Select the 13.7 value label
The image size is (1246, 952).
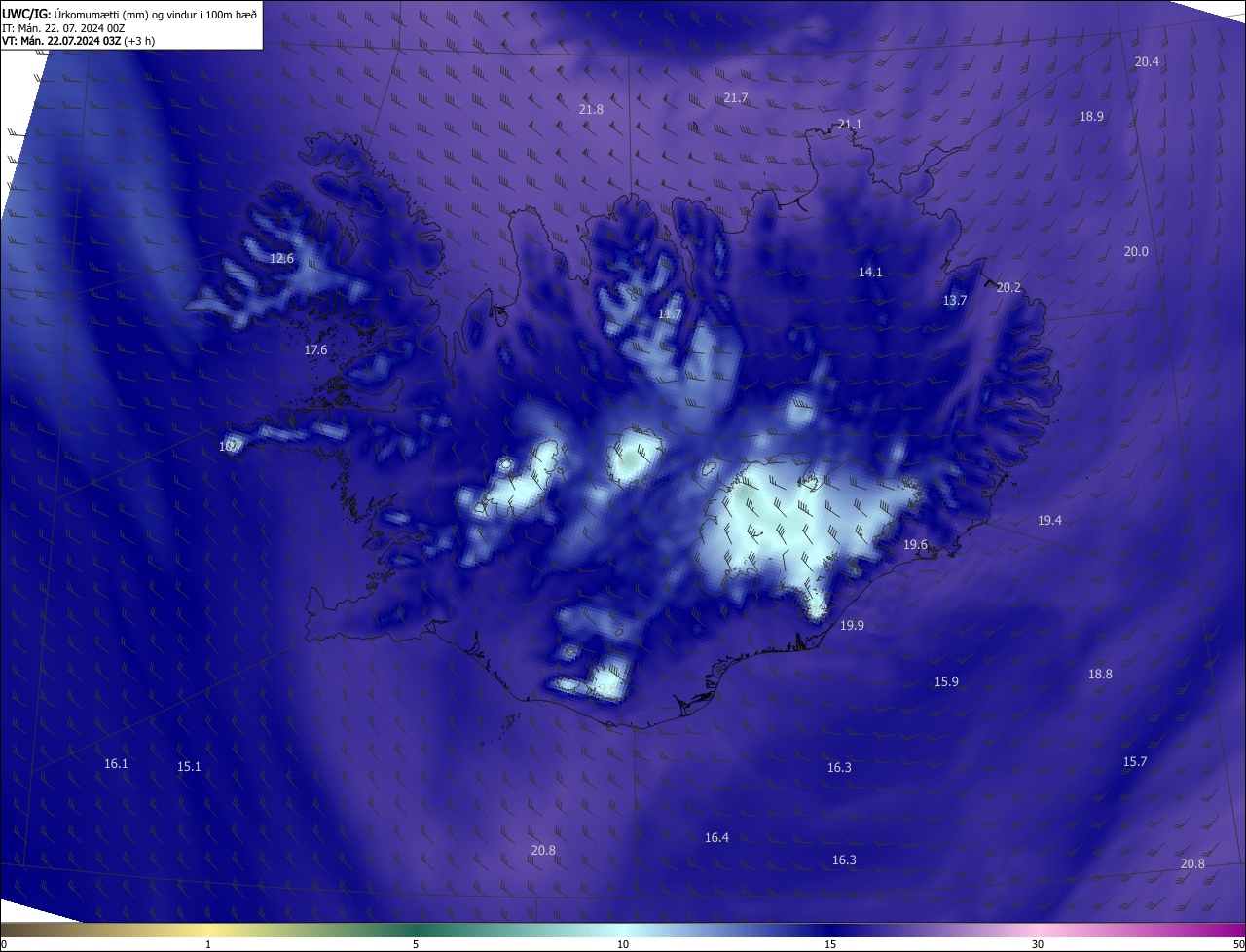pos(955,300)
